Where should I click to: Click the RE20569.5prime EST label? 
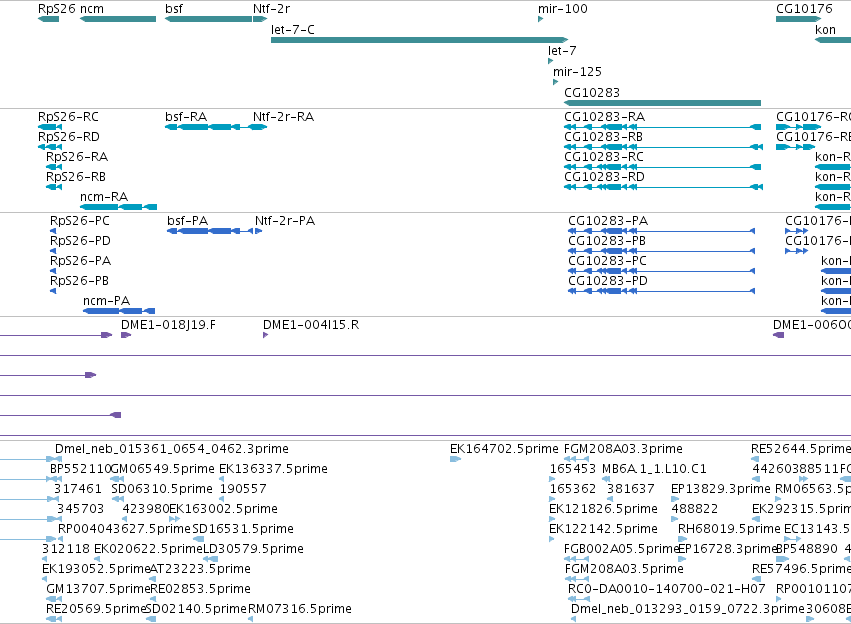click(x=97, y=609)
